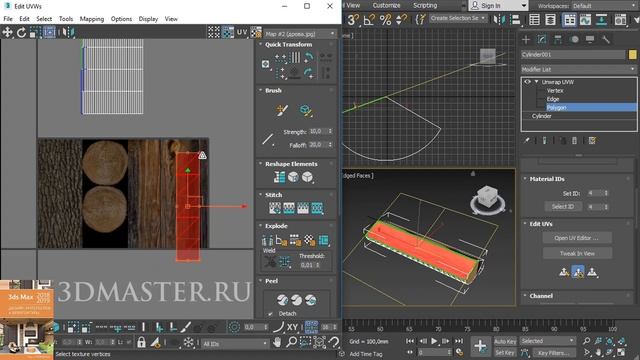Click the snowflake freeze icon in UV editor
The image size is (640, 360).
pyautogui.click(x=188, y=342)
